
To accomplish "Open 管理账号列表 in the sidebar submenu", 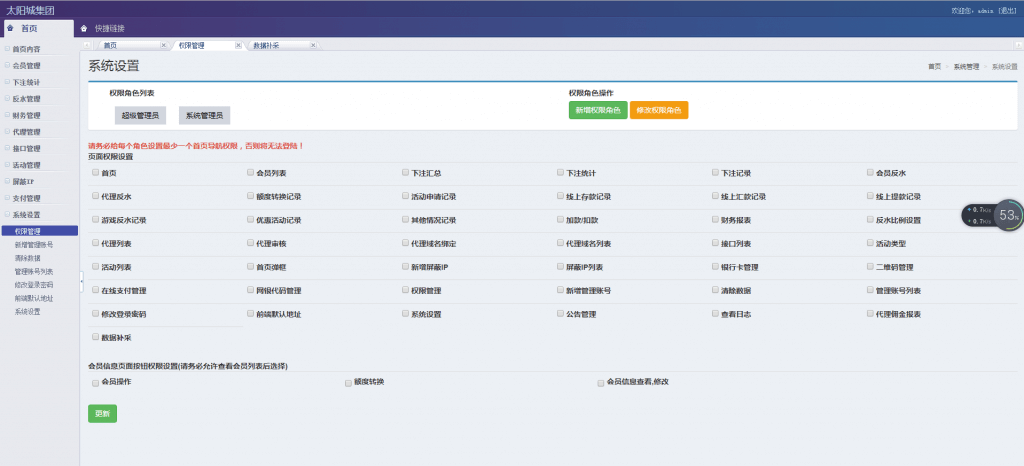I will point(34,271).
